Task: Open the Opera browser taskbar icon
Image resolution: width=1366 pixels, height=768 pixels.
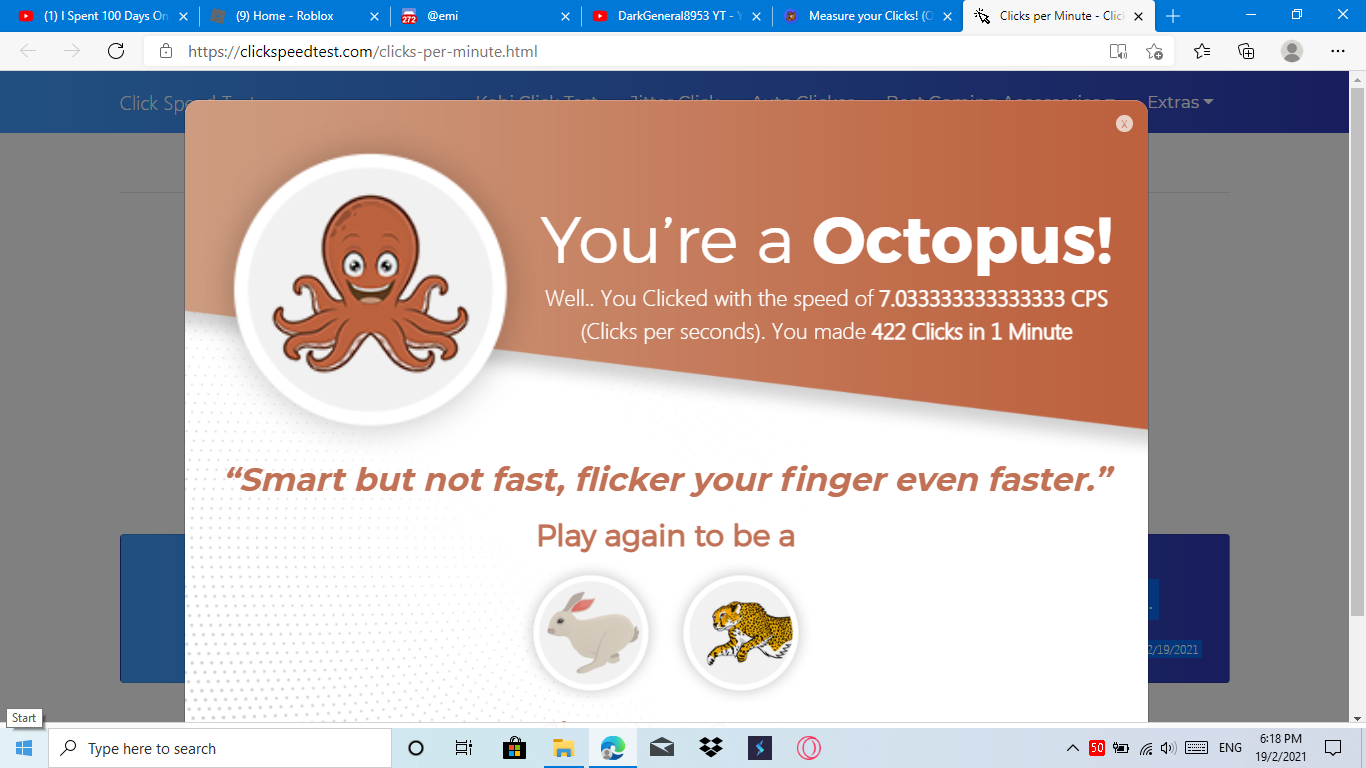Action: pyautogui.click(x=809, y=748)
